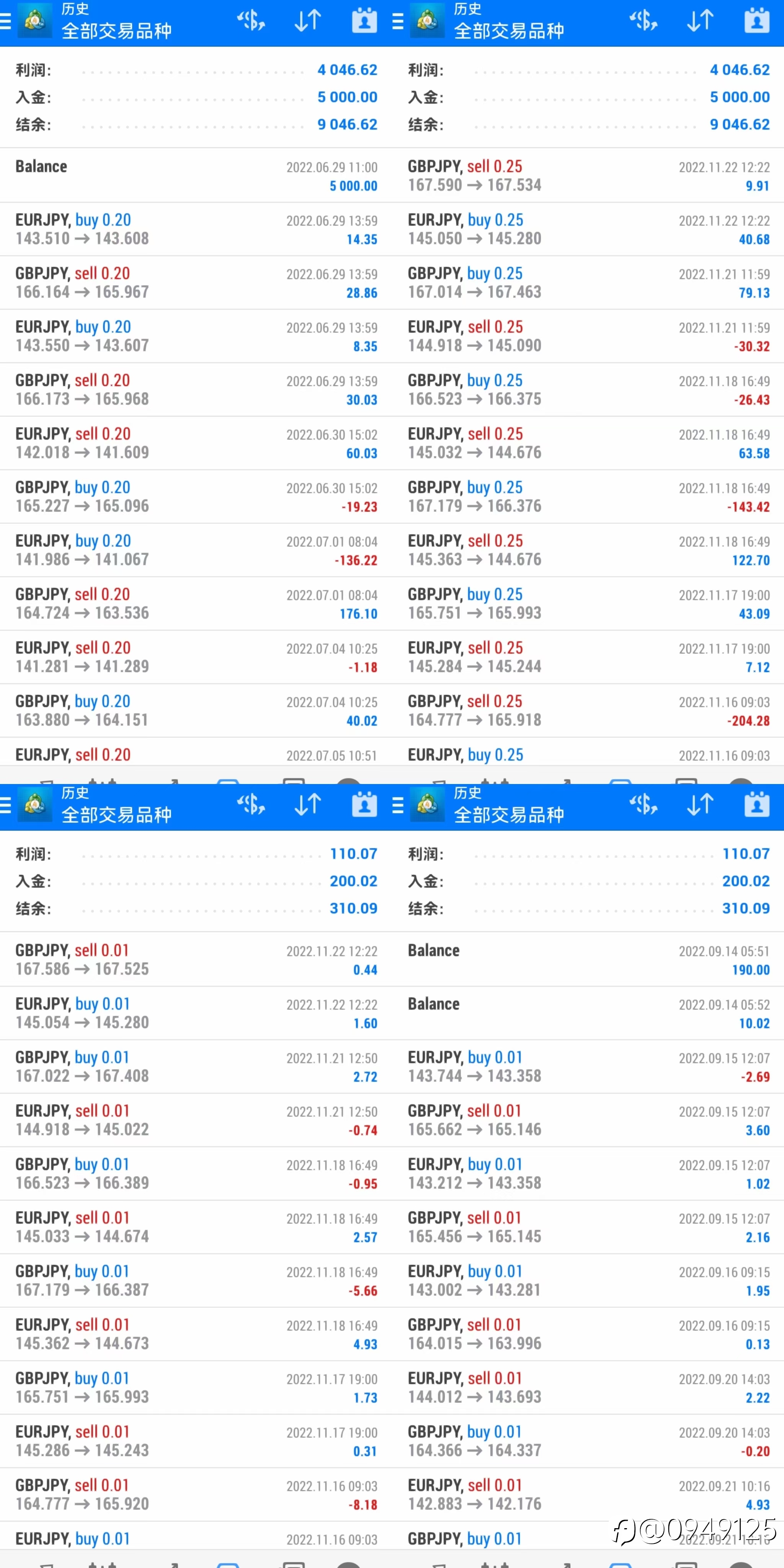
Task: Open EURJPY buy 143.002 → 143.281 trade
Action: 588,1281
